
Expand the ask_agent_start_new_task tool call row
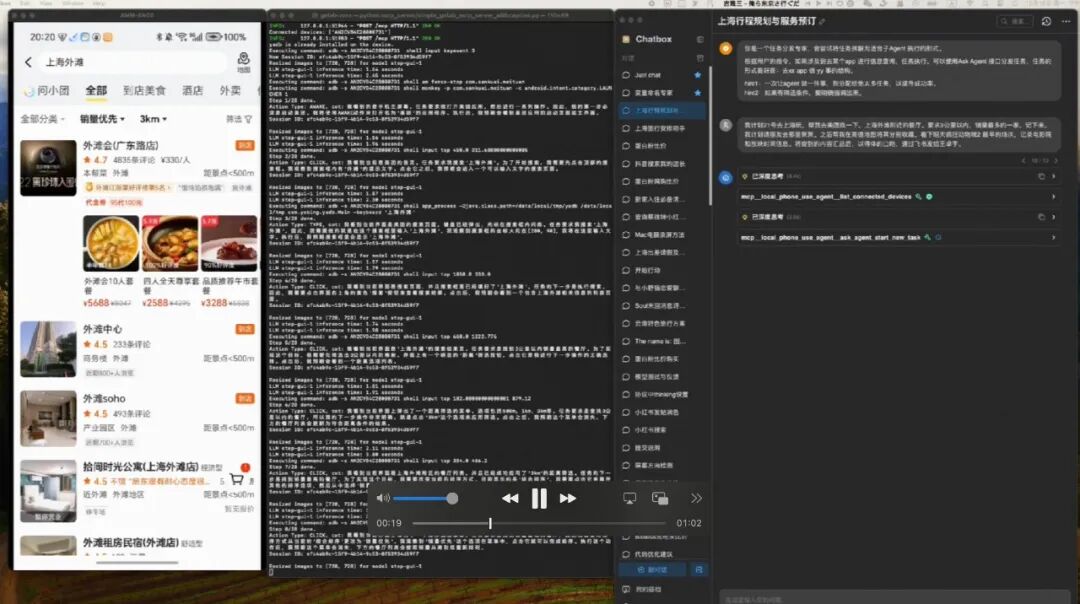point(899,238)
